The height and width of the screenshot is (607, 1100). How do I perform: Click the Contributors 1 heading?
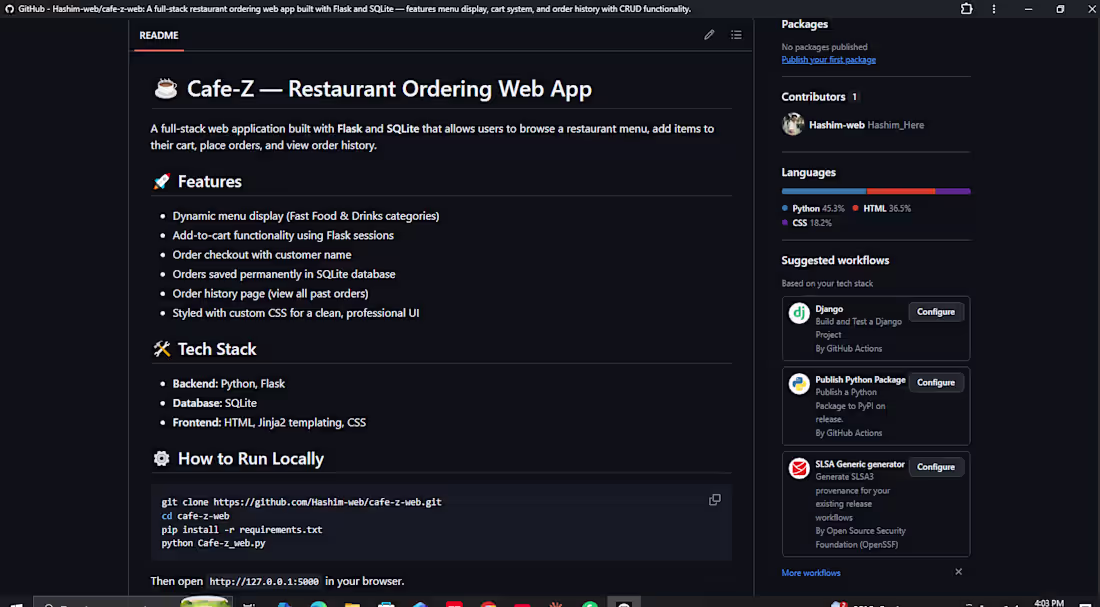(x=820, y=97)
